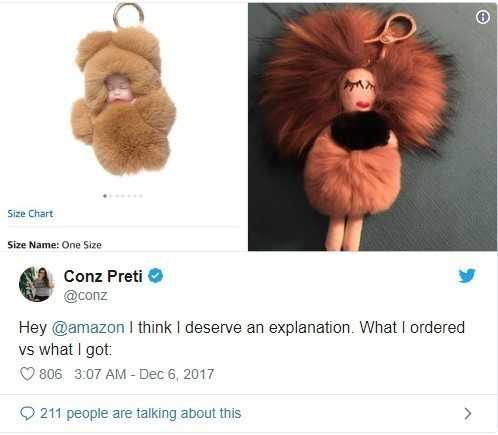Click the @amazon mention link

pyautogui.click(x=88, y=327)
